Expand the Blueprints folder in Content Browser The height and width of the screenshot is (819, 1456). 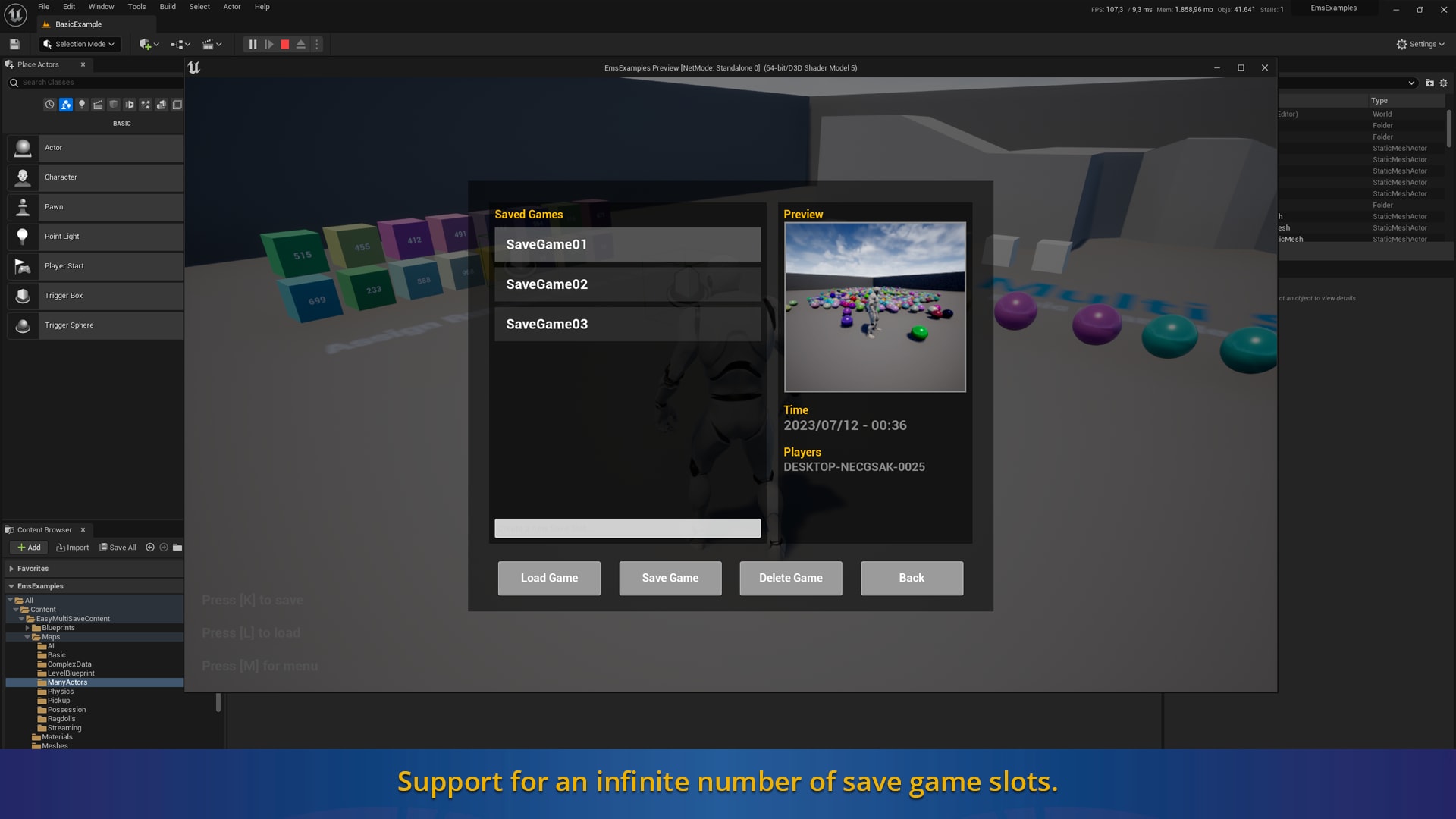click(x=28, y=628)
